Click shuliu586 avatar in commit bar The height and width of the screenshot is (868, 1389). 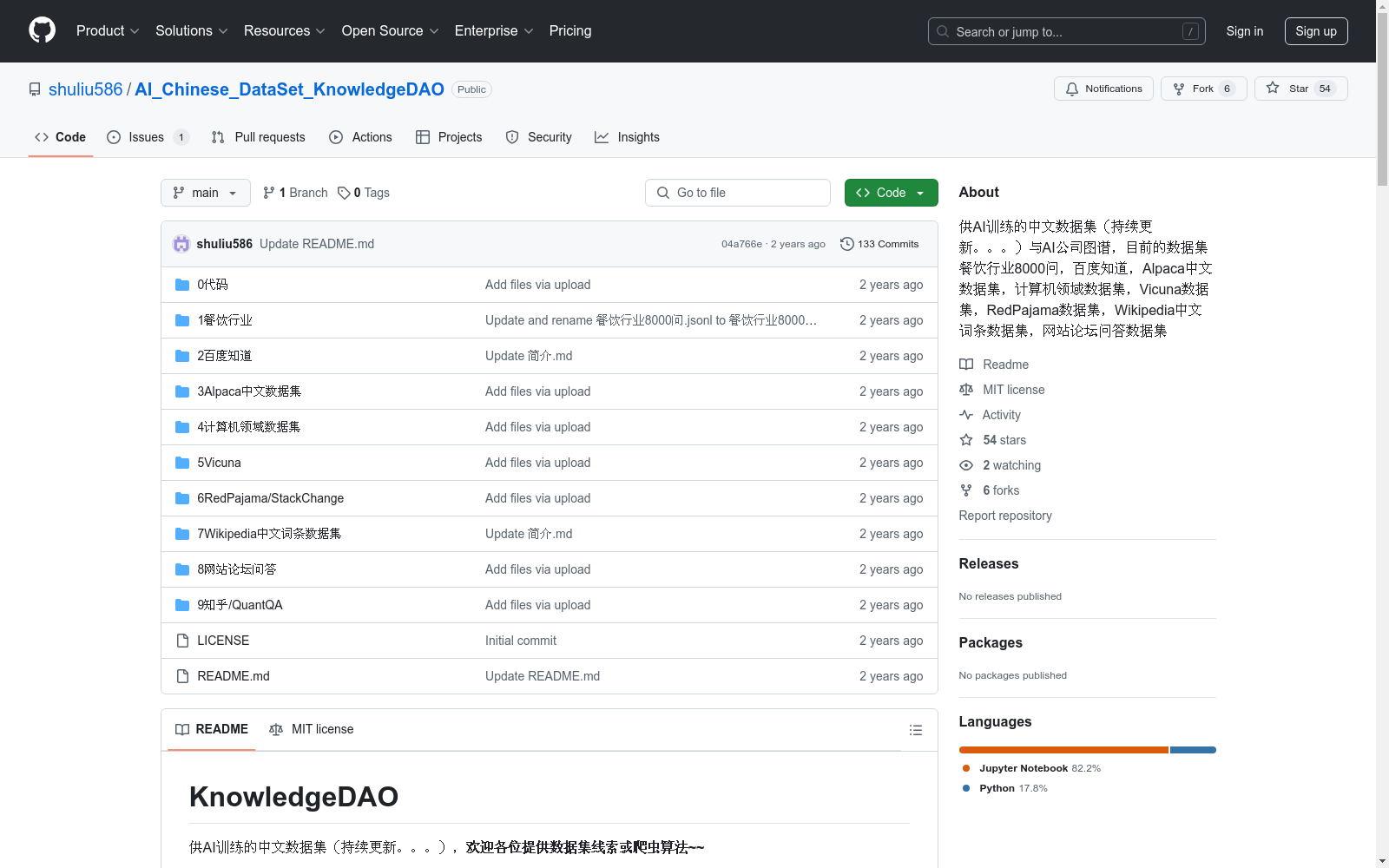tap(181, 244)
